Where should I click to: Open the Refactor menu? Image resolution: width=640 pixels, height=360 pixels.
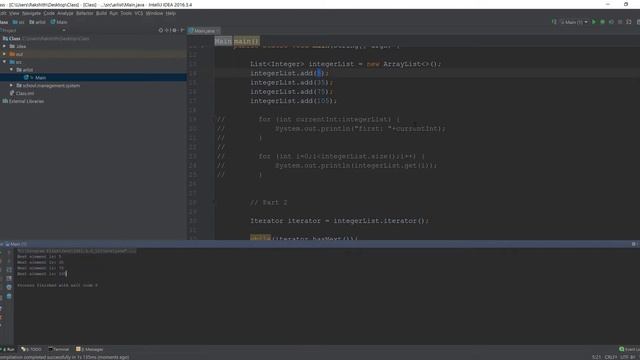click(85, 13)
